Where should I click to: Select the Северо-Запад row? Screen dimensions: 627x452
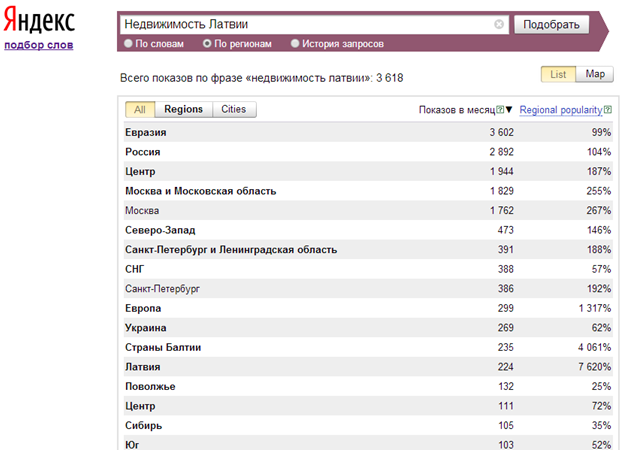(368, 230)
